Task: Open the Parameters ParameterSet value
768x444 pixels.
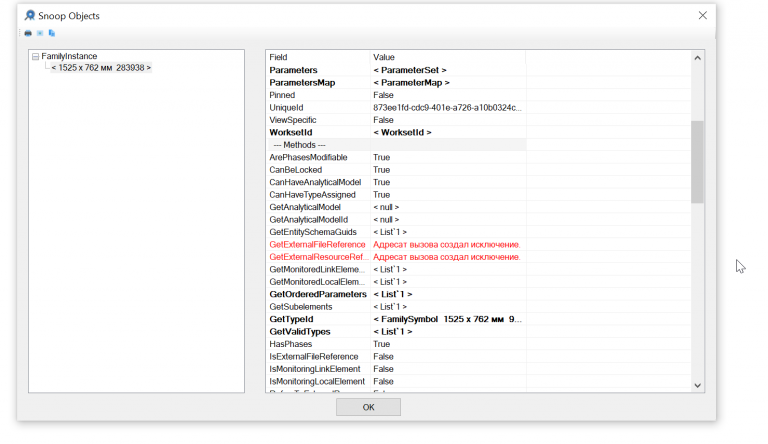Action: (x=409, y=70)
